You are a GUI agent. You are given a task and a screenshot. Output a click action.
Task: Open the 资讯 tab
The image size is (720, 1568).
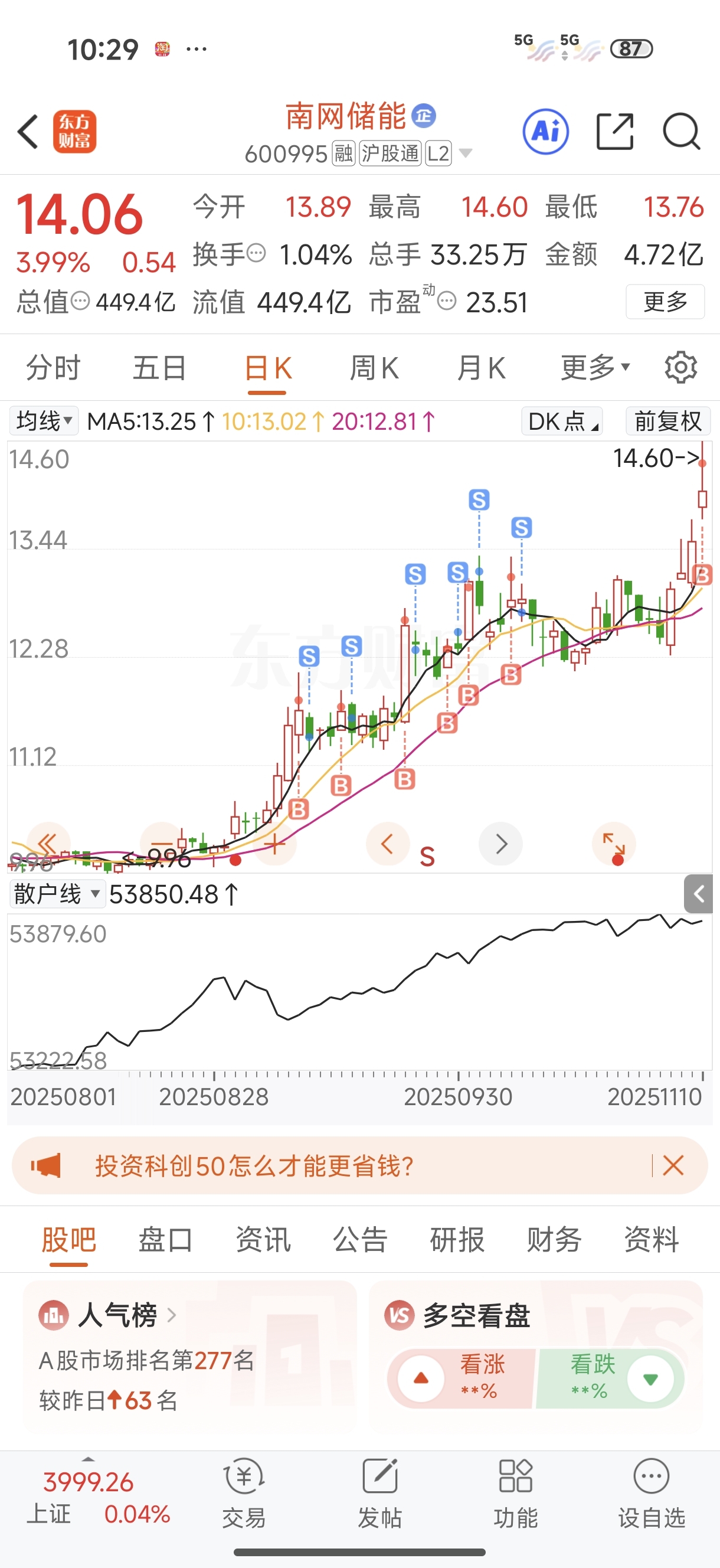click(x=263, y=1240)
